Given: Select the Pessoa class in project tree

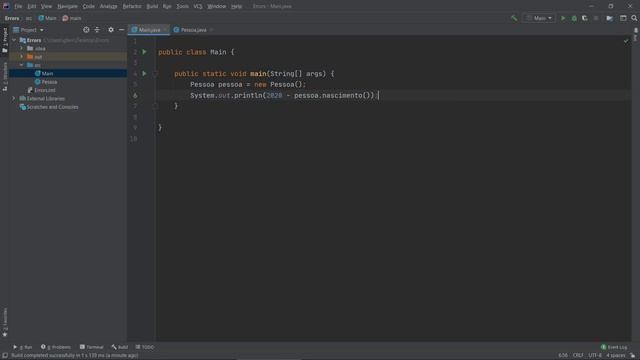Looking at the screenshot, I should 46,82.
